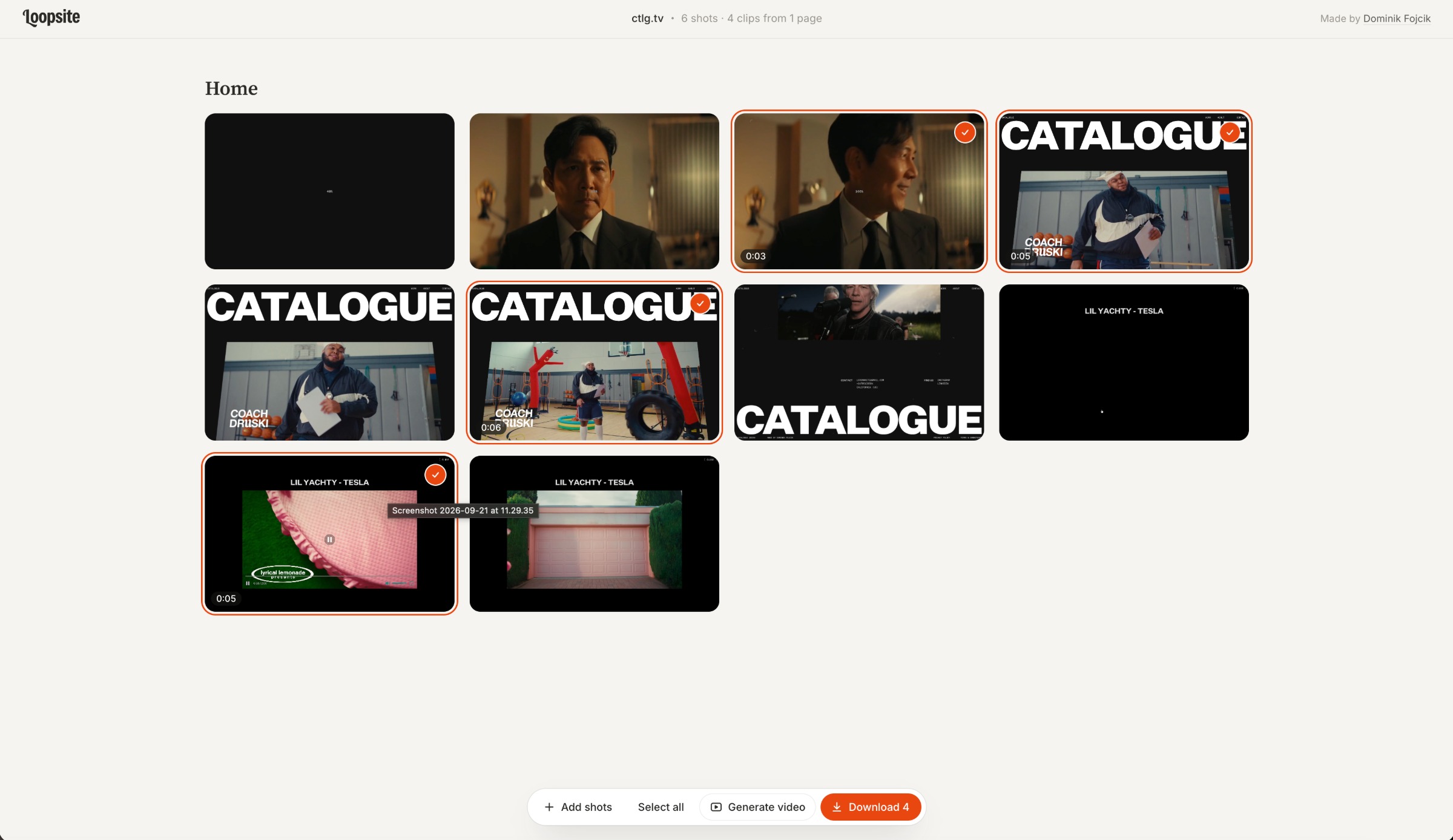
Task: Click the Add shots button
Action: pyautogui.click(x=578, y=807)
